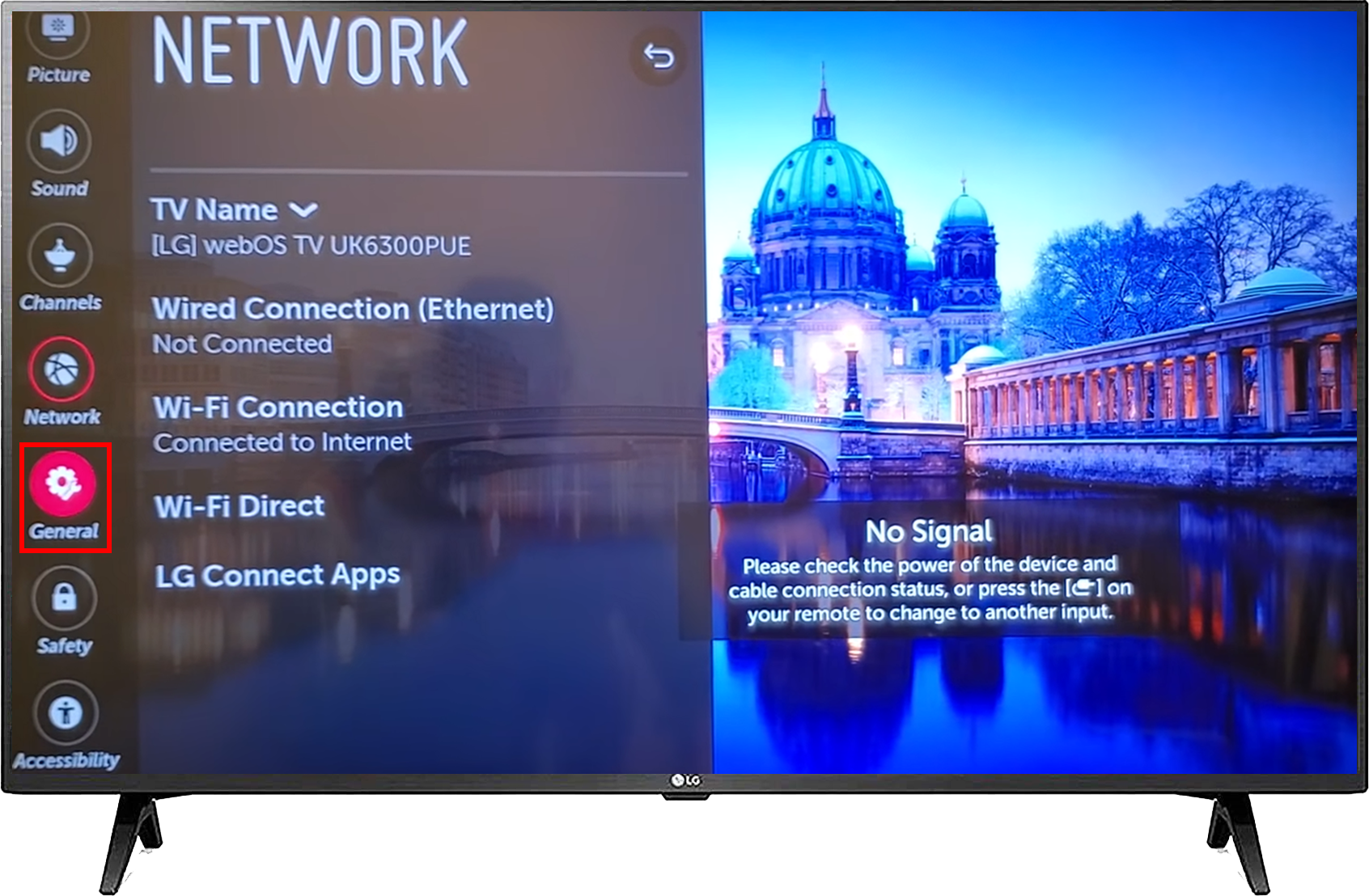Open the General settings gear icon

63,484
